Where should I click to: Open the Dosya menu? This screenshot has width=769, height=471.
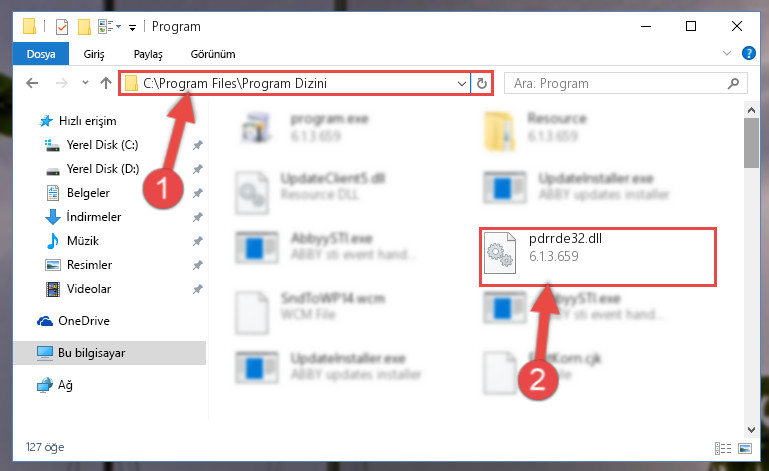pyautogui.click(x=41, y=54)
